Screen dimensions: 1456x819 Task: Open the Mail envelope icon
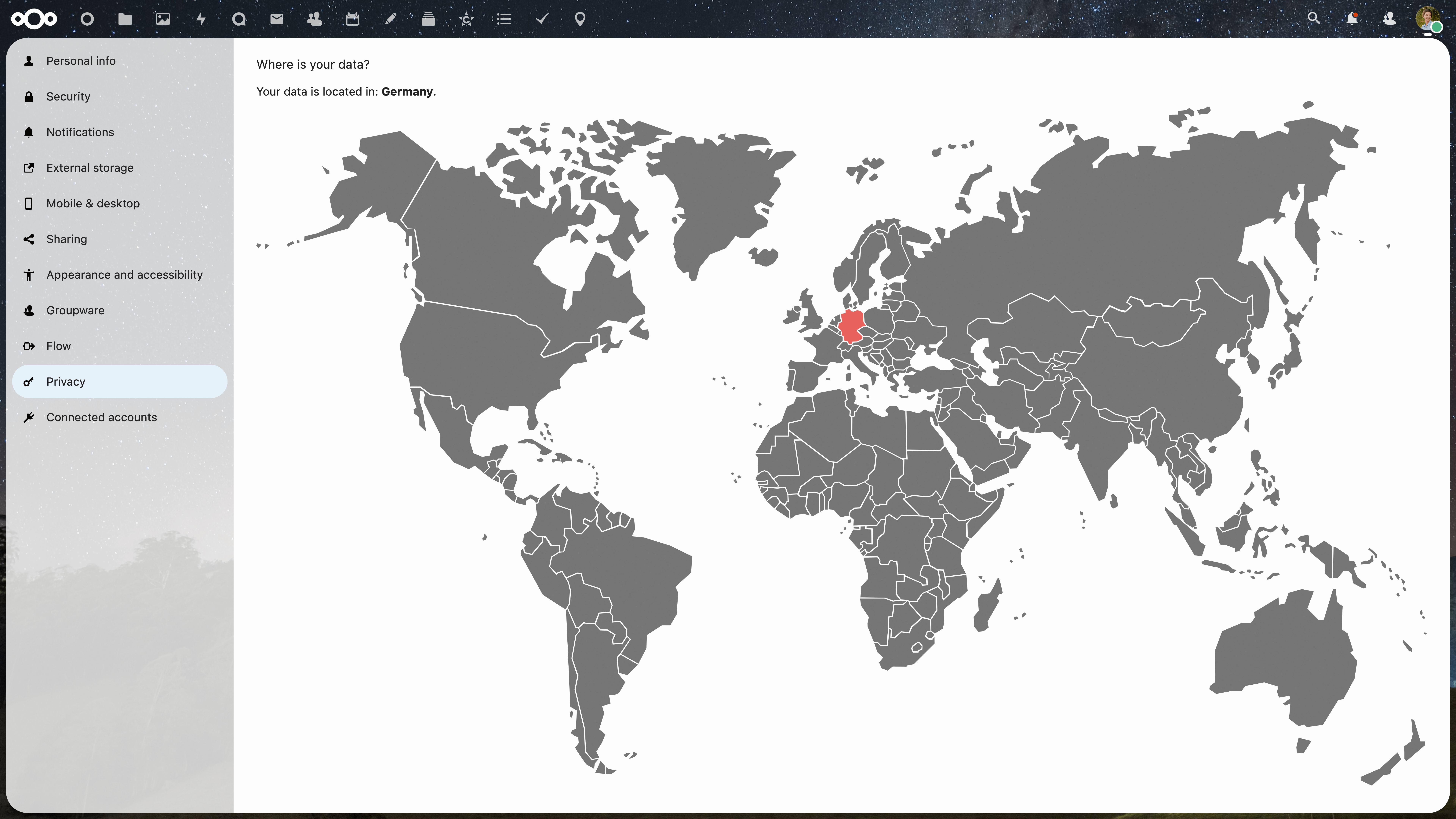pyautogui.click(x=276, y=19)
